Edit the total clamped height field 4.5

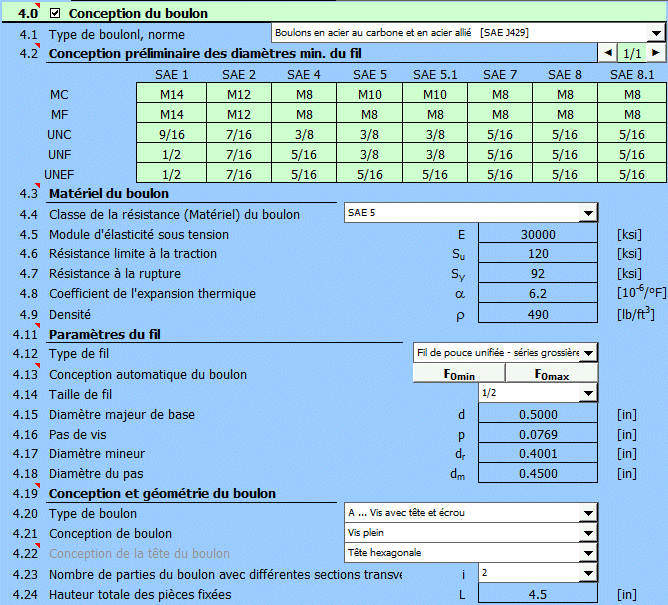pos(538,594)
